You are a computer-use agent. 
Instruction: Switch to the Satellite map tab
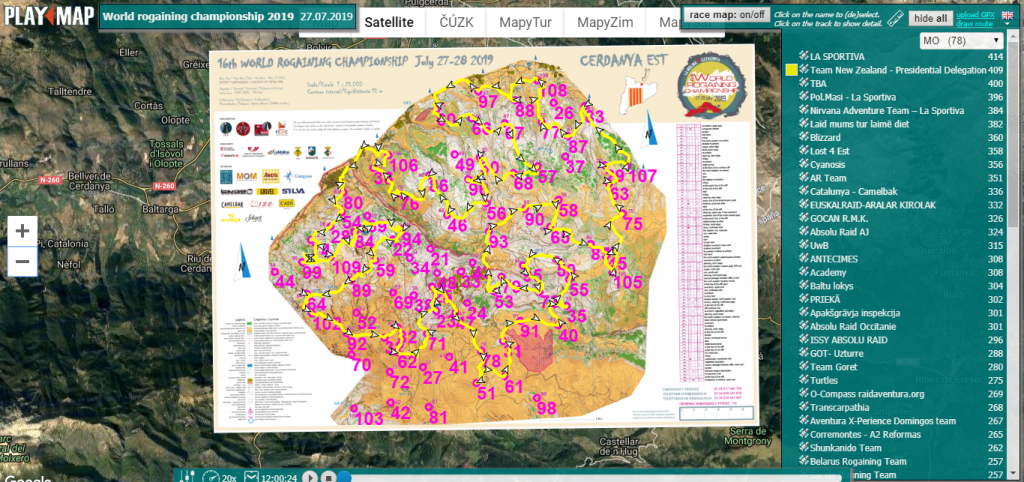pyautogui.click(x=388, y=21)
